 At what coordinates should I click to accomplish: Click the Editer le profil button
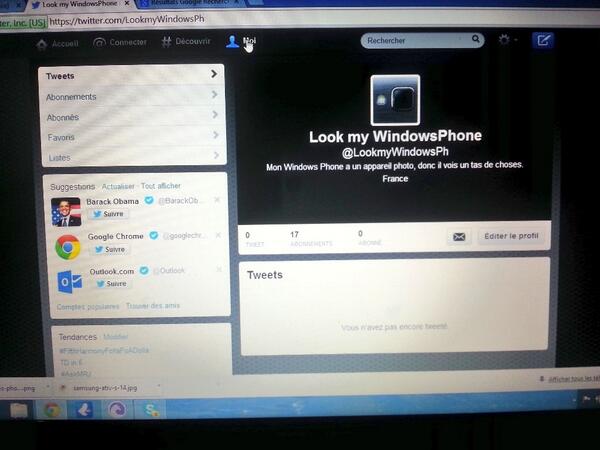pos(511,236)
